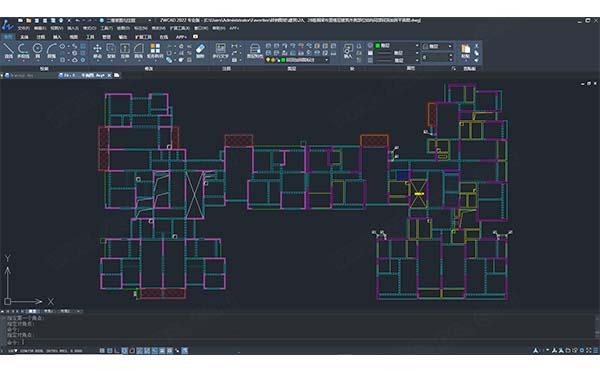Viewport: 600px width, 371px height.
Task: Open the object color dropdown in properties panel
Action: (x=417, y=46)
